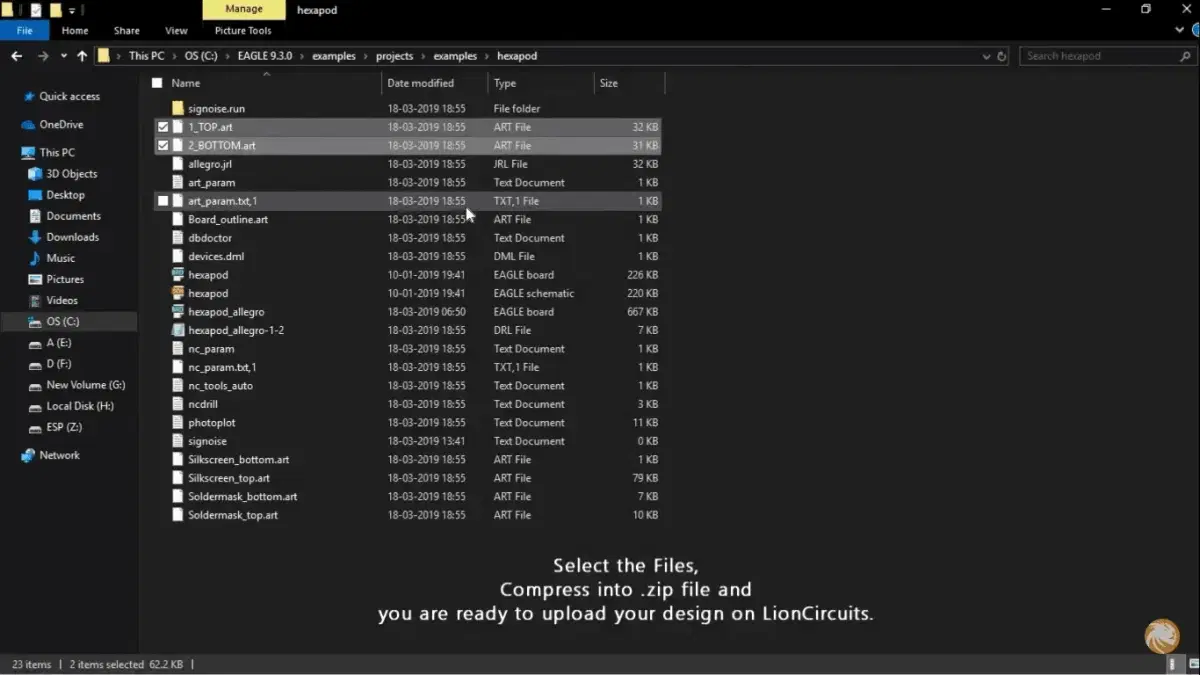The width and height of the screenshot is (1200, 675).
Task: Open OneDrive in the navigation pane
Action: 61,125
